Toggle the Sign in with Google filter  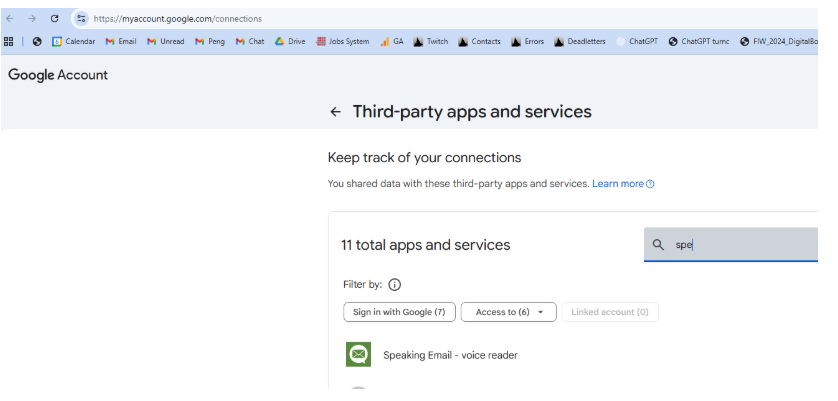click(x=399, y=312)
